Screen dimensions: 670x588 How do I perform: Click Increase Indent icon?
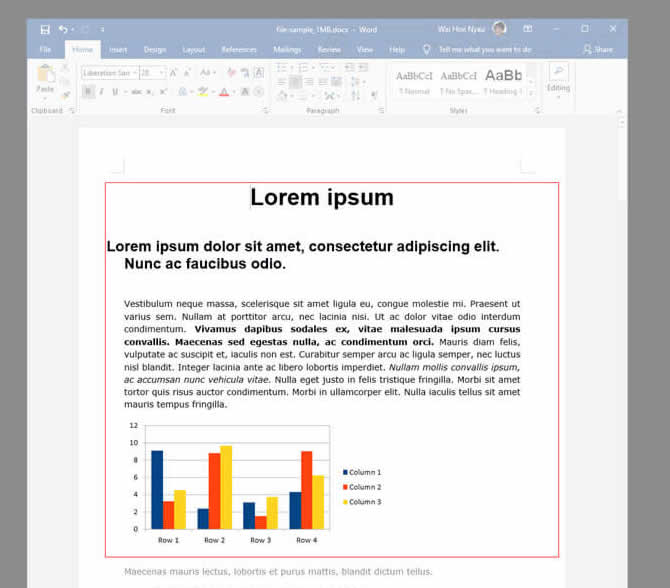tap(363, 67)
